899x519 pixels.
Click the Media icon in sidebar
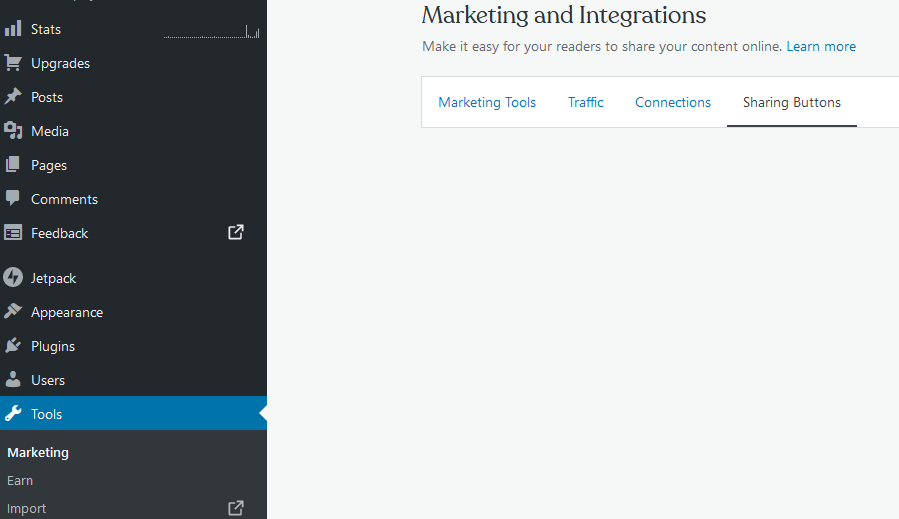point(13,131)
